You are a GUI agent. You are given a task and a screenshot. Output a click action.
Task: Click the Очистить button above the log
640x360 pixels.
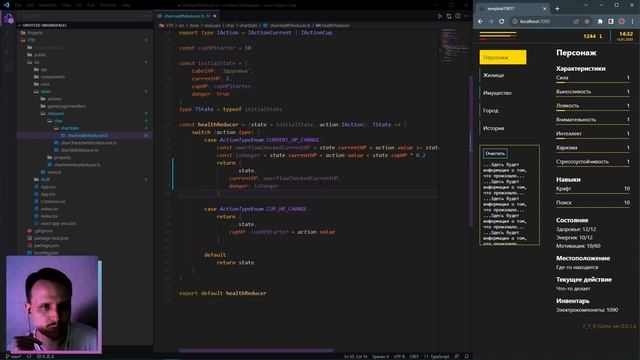pos(495,153)
